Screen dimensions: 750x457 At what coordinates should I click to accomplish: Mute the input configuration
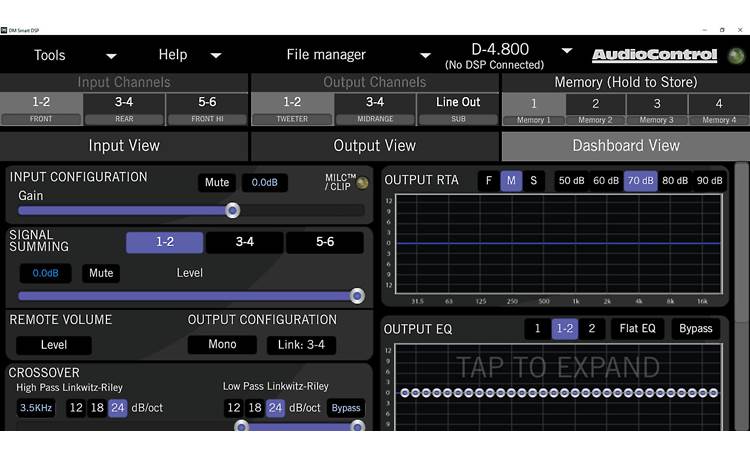coord(217,183)
